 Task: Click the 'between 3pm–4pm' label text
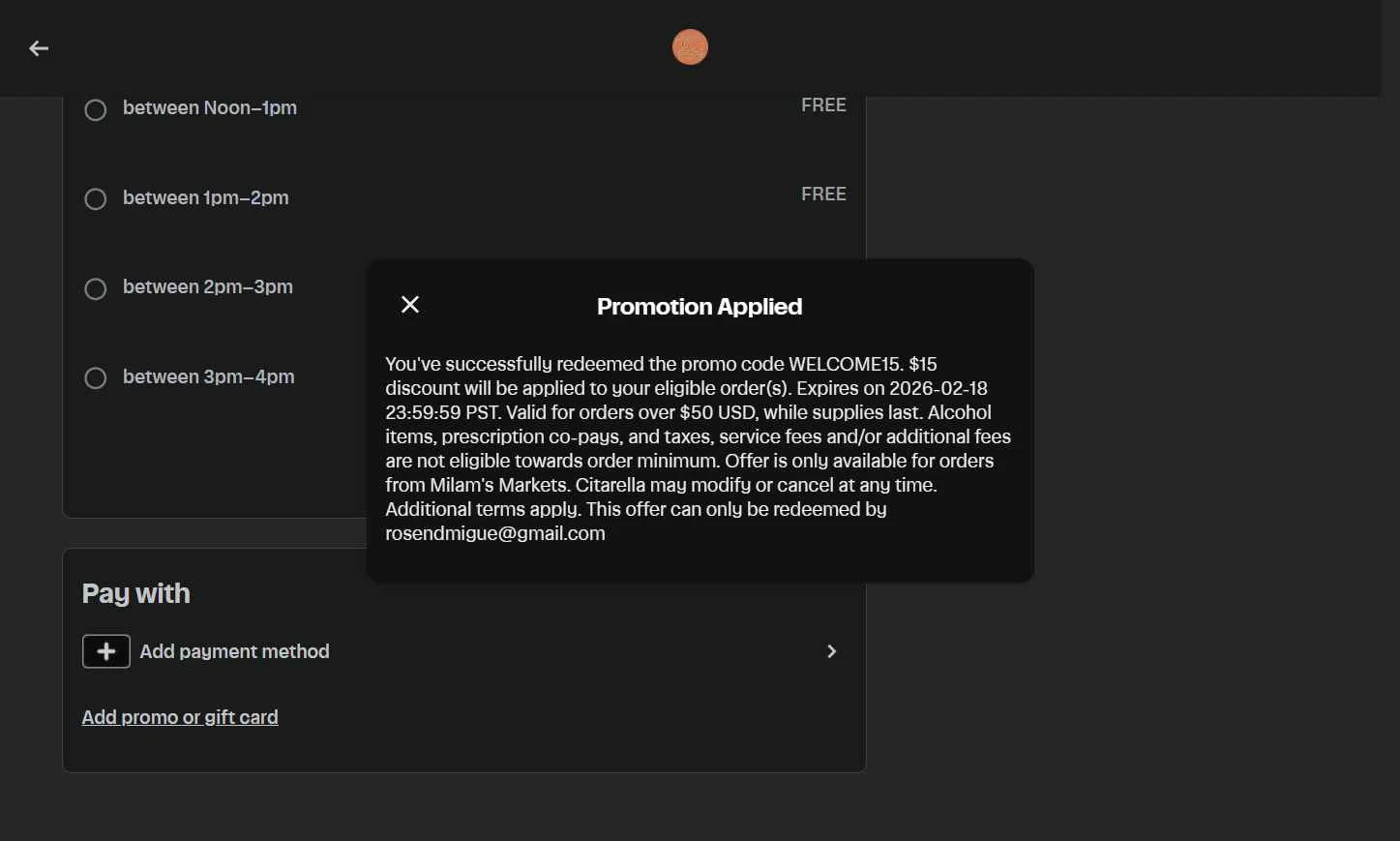click(x=209, y=376)
